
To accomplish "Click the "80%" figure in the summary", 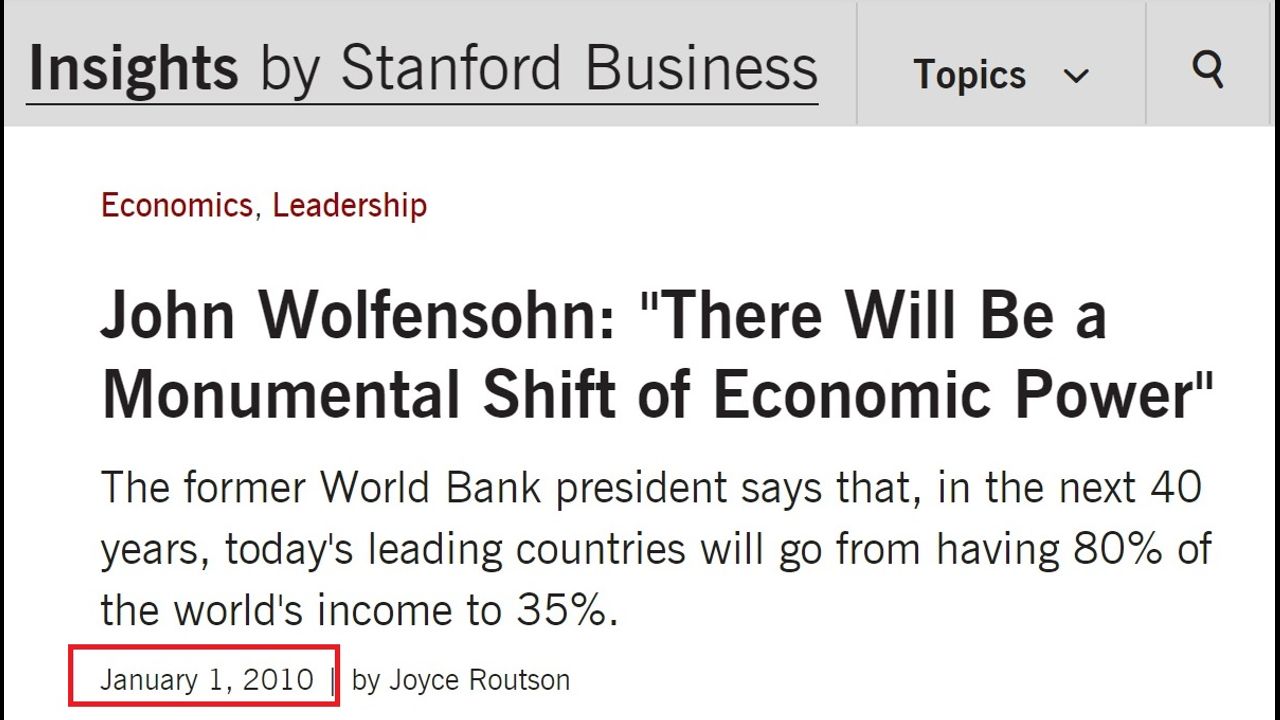I will point(1118,549).
